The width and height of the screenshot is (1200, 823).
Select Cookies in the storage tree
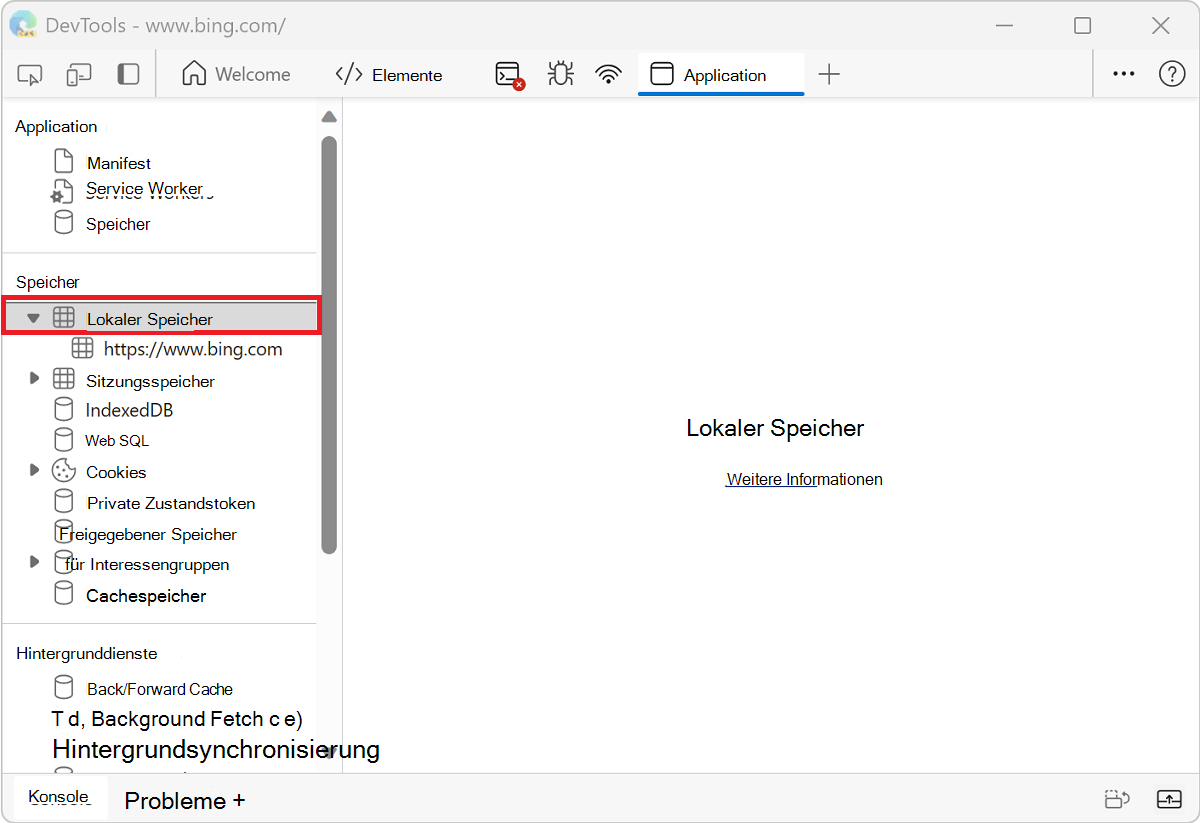(116, 472)
